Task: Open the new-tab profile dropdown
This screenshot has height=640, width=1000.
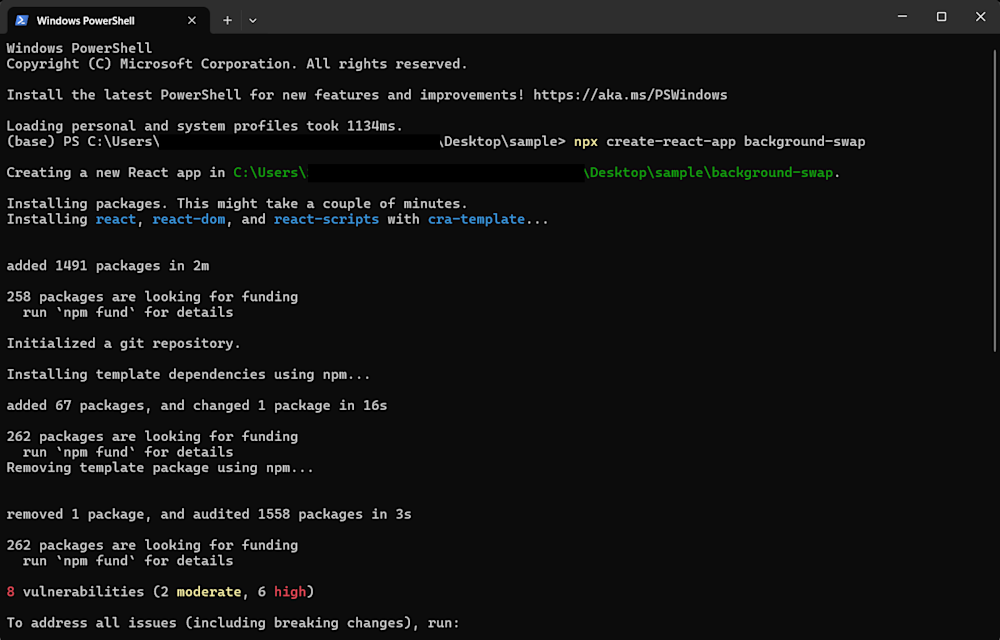Action: pyautogui.click(x=253, y=20)
